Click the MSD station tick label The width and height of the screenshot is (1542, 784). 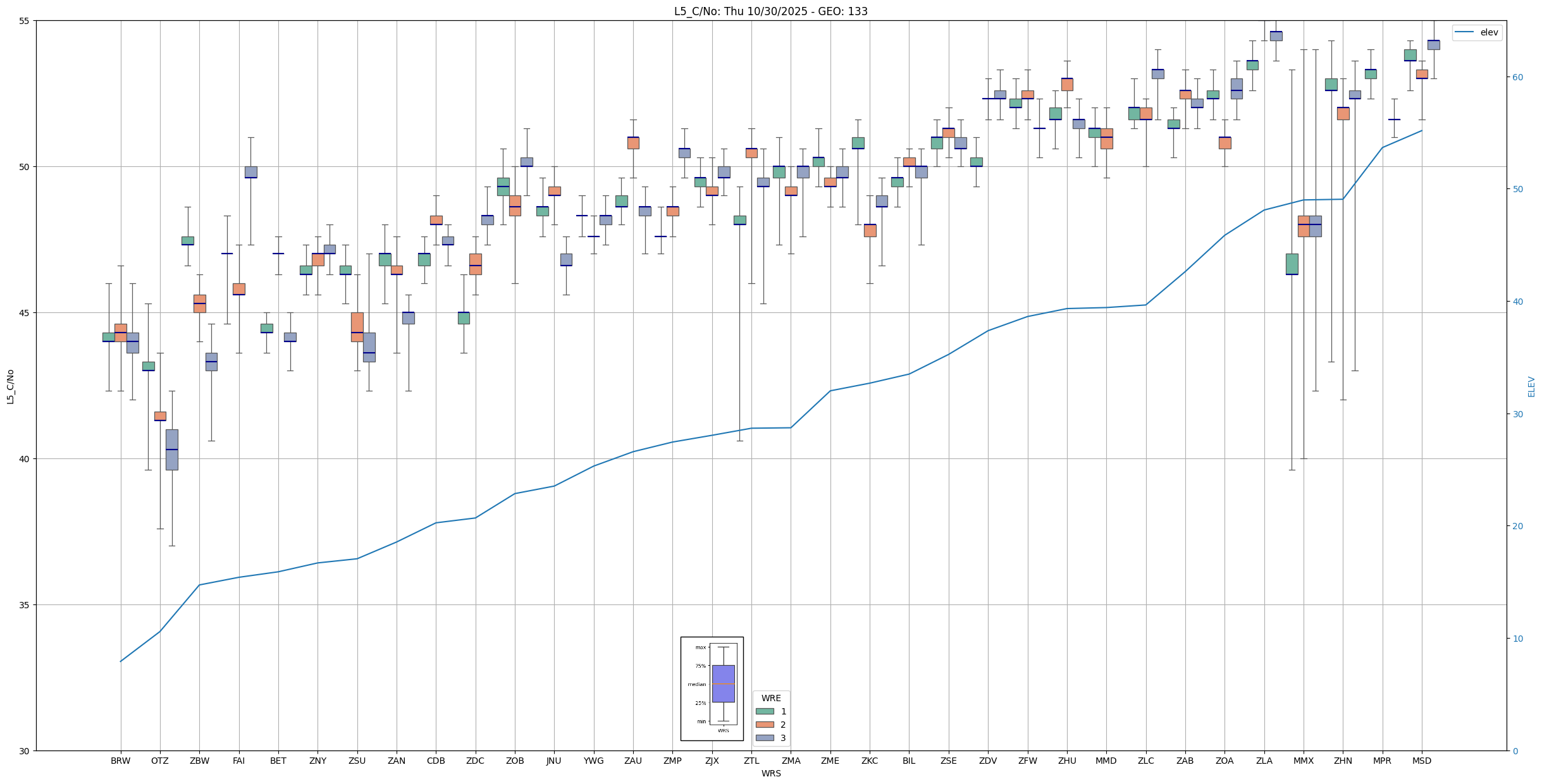point(1421,761)
